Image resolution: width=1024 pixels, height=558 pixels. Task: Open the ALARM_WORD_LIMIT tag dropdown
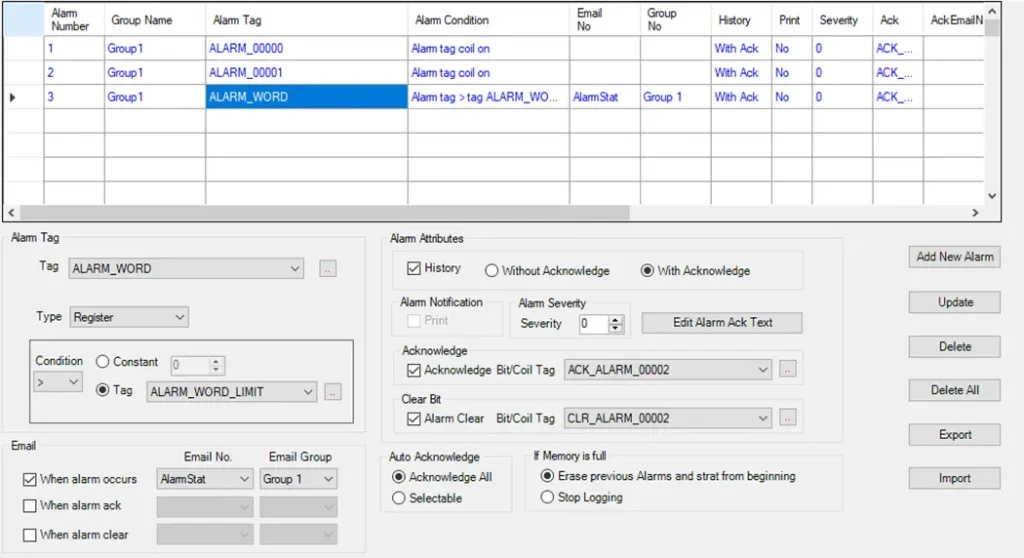click(232, 392)
